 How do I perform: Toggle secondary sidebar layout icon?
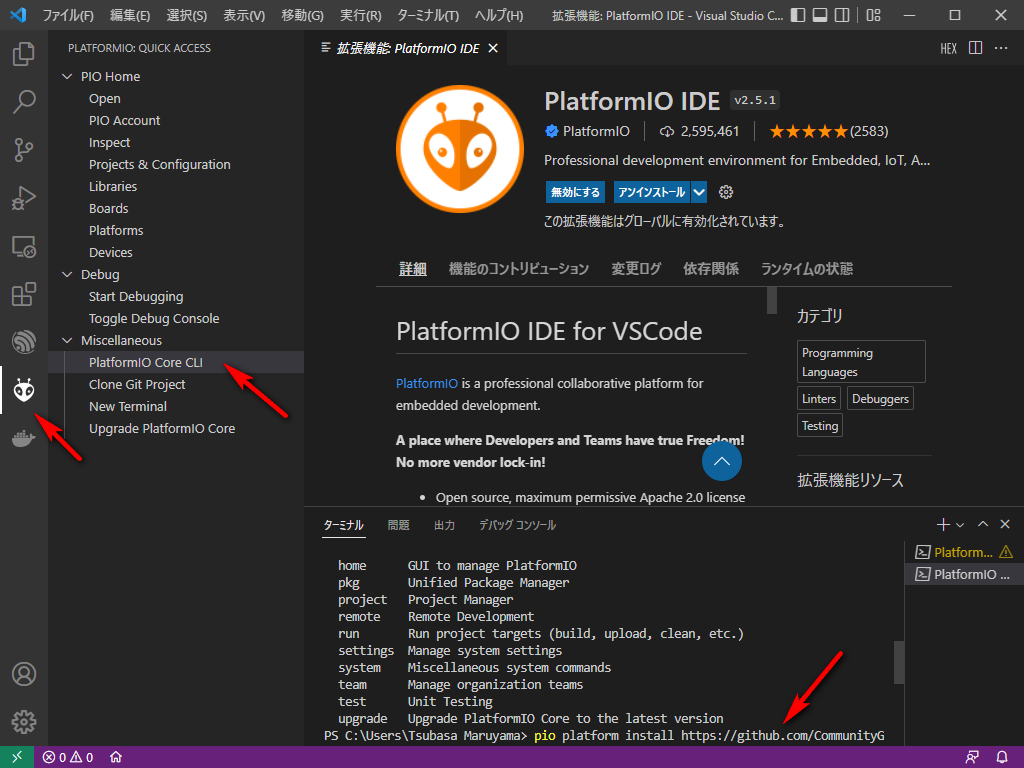[x=842, y=15]
